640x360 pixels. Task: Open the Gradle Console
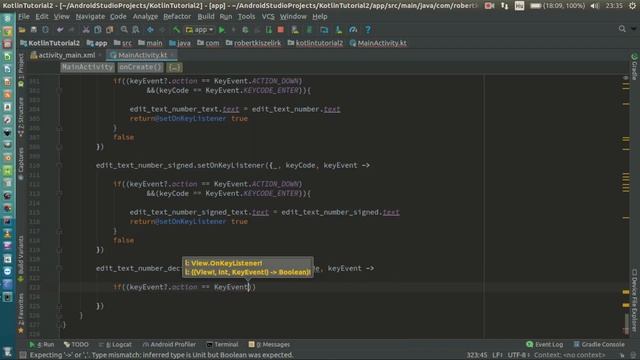(x=599, y=344)
